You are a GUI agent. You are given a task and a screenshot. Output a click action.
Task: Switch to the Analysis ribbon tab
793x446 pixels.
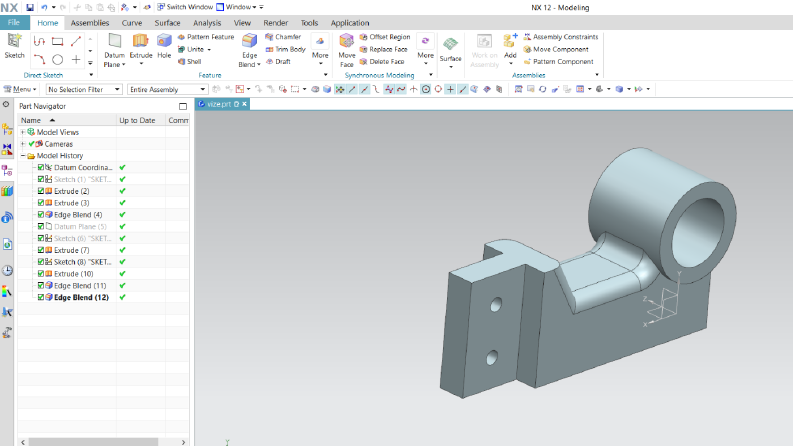[207, 23]
